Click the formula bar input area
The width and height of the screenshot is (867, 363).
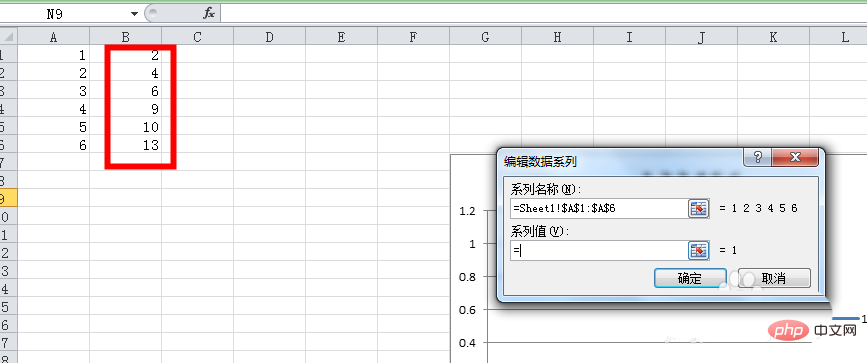543,14
